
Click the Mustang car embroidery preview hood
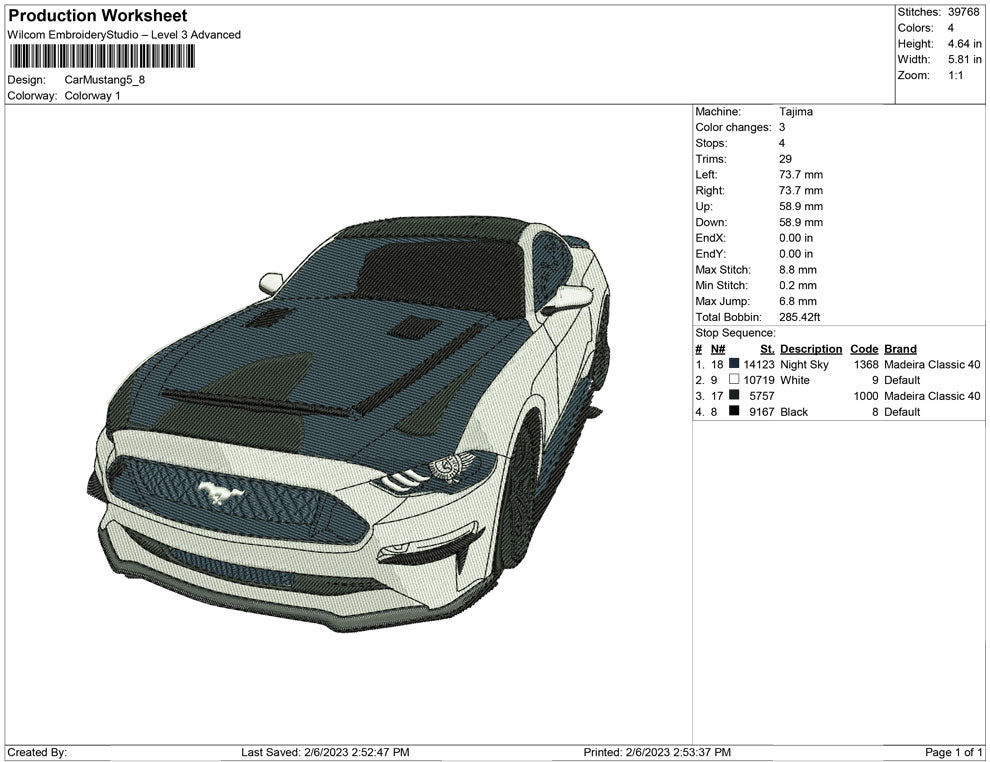[330, 360]
